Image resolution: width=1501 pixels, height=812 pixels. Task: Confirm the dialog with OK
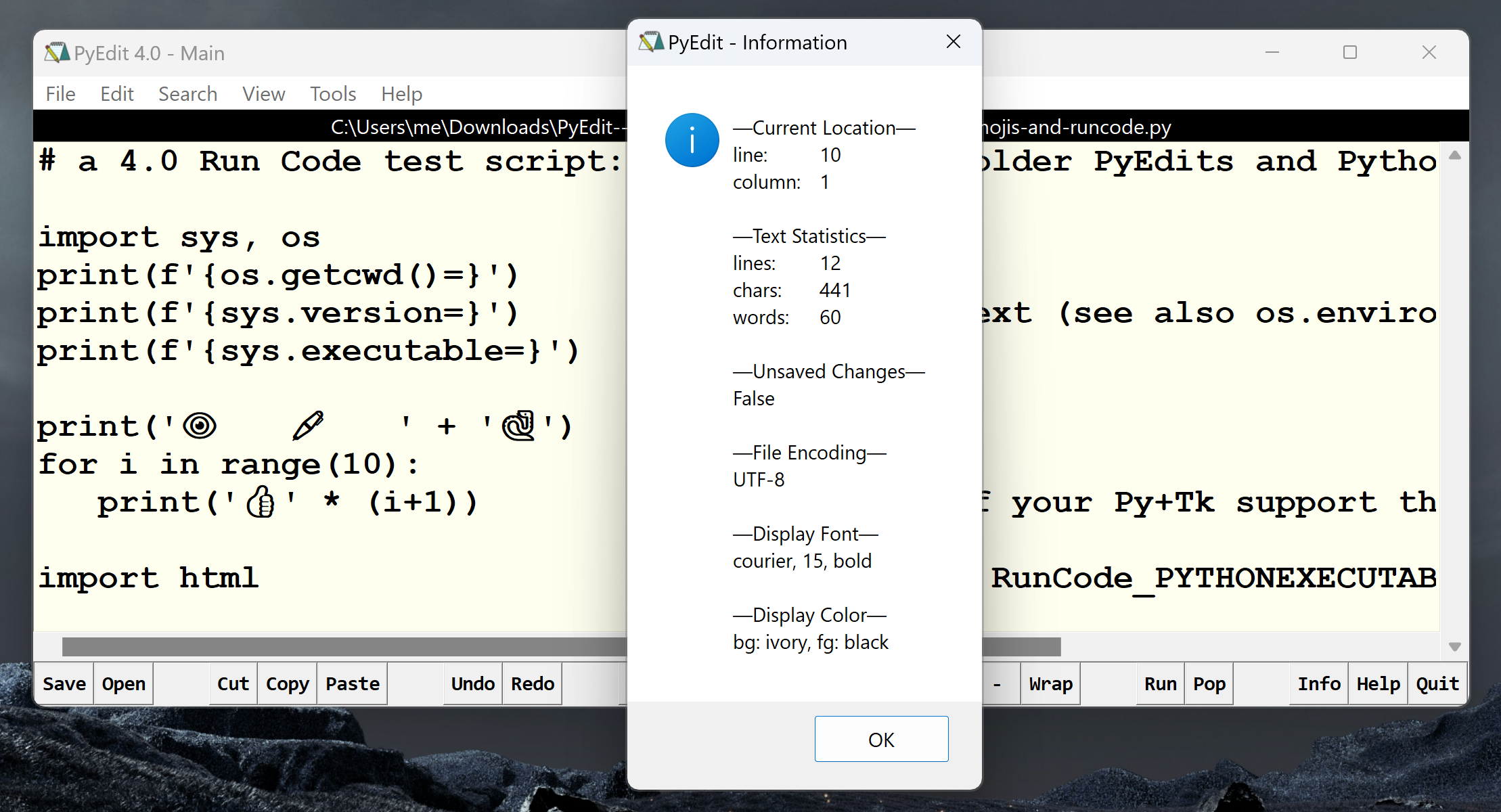[881, 739]
